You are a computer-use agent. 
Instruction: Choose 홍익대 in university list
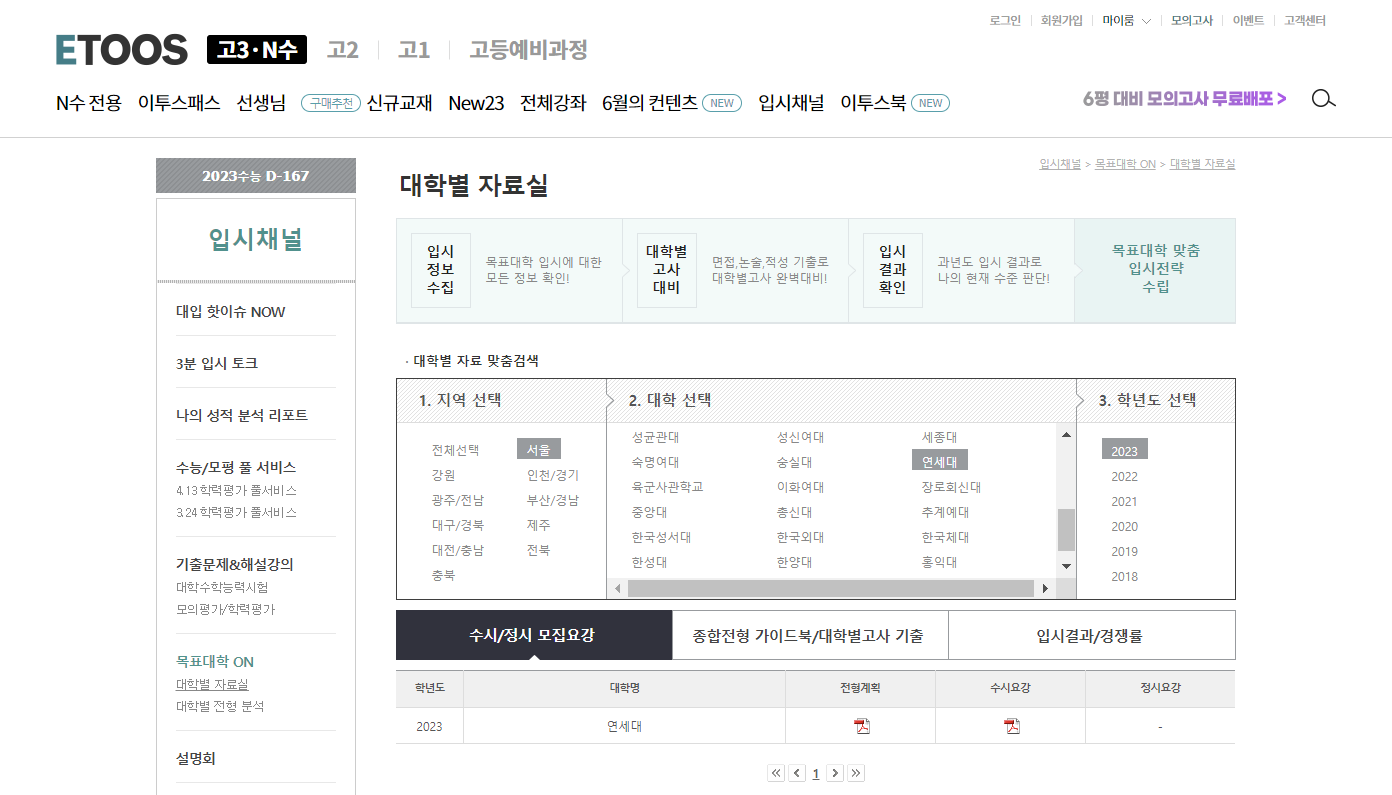click(939, 562)
